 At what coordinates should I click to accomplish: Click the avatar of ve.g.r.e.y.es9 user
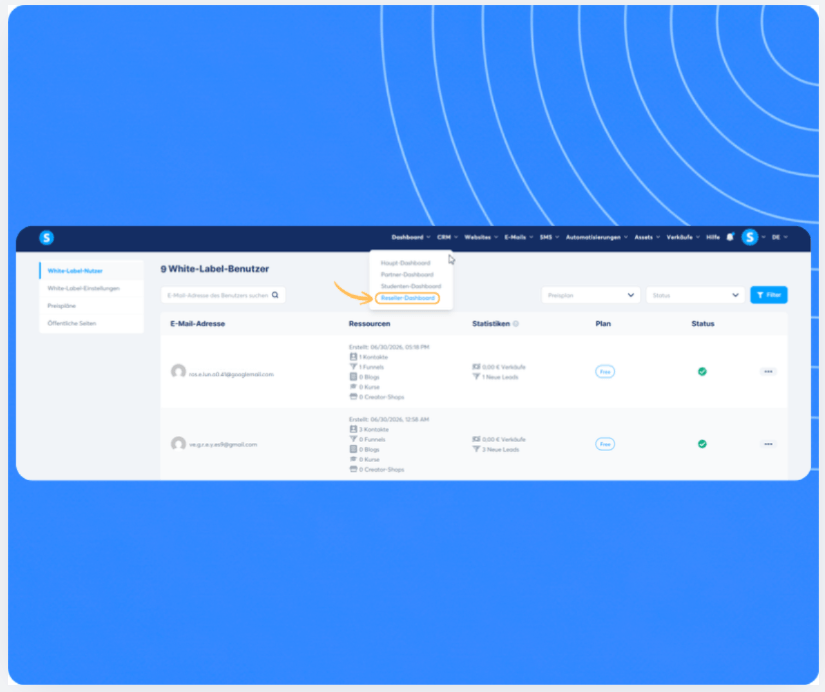178,444
